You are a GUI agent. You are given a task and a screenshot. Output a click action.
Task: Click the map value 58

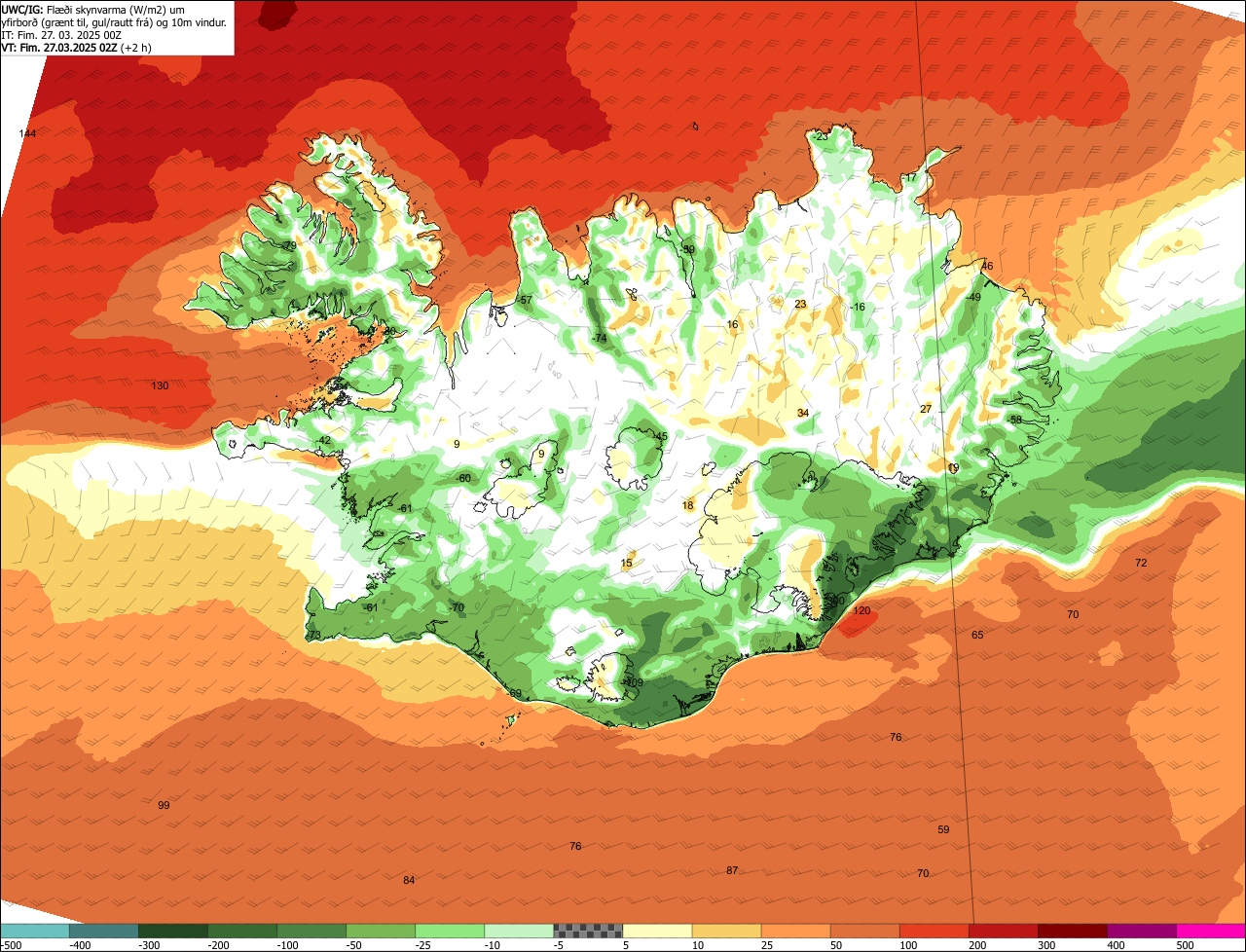coord(1015,420)
